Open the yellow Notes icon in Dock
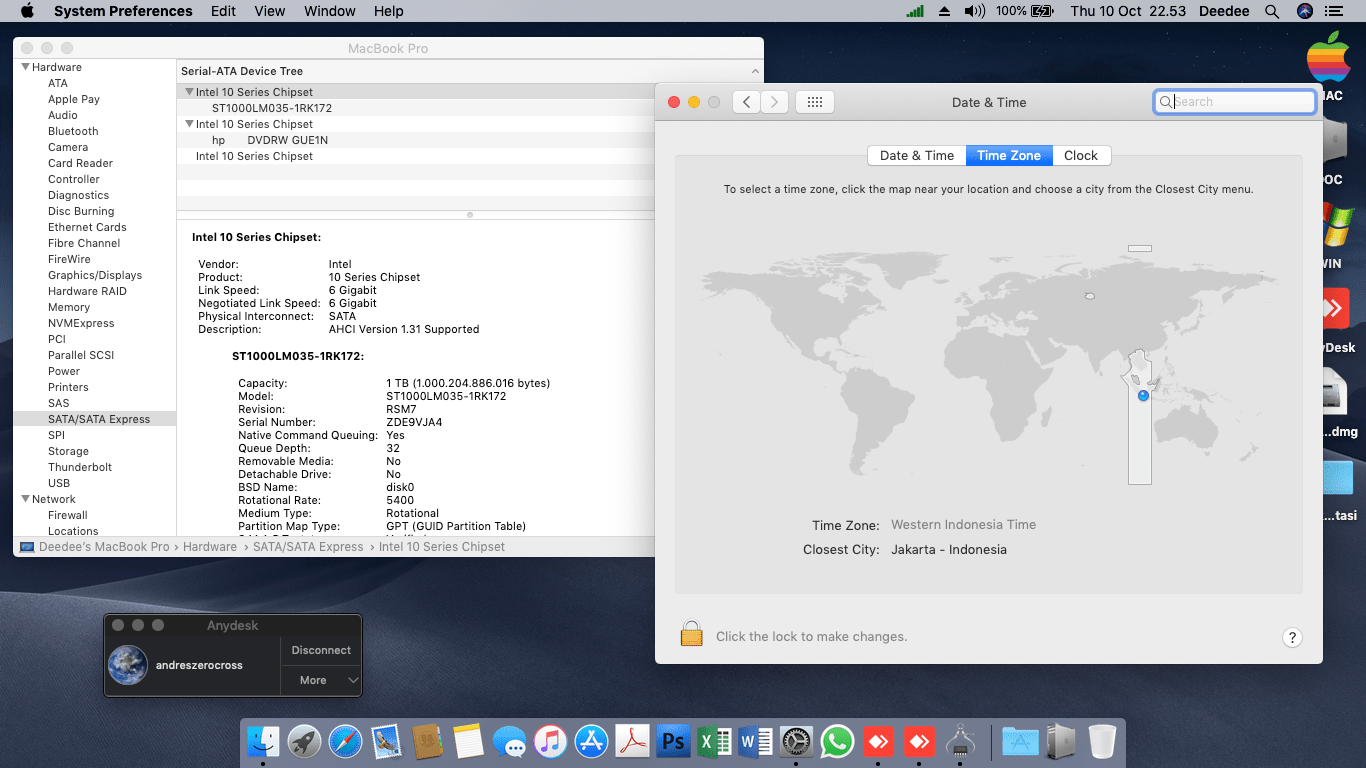The width and height of the screenshot is (1366, 768). tap(468, 741)
